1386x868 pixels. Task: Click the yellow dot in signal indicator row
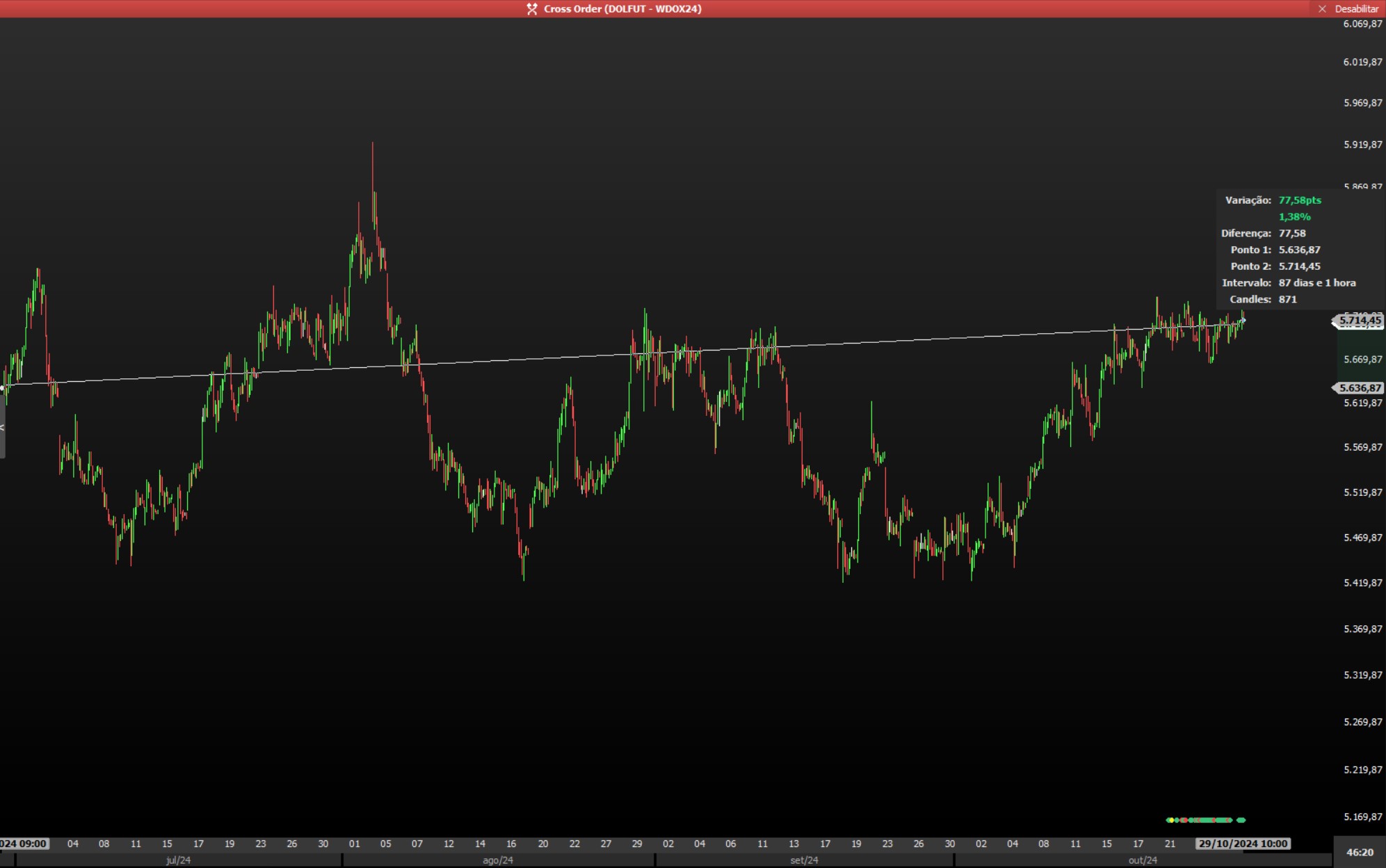(x=1172, y=820)
